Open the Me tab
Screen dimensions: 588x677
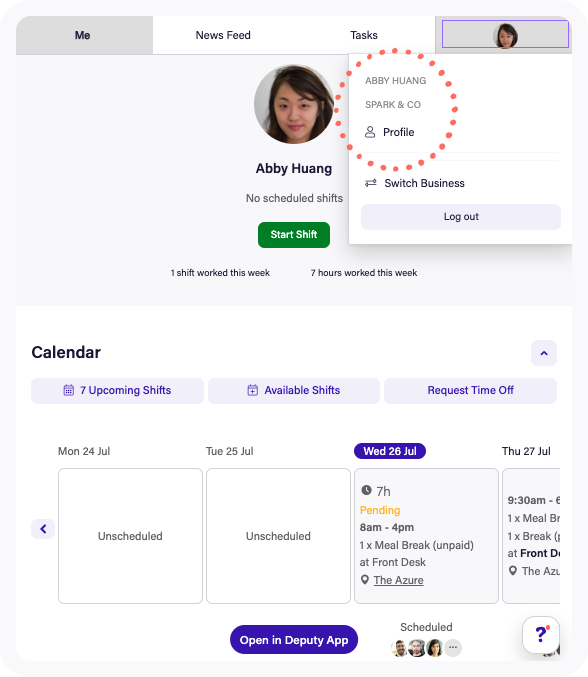click(84, 35)
